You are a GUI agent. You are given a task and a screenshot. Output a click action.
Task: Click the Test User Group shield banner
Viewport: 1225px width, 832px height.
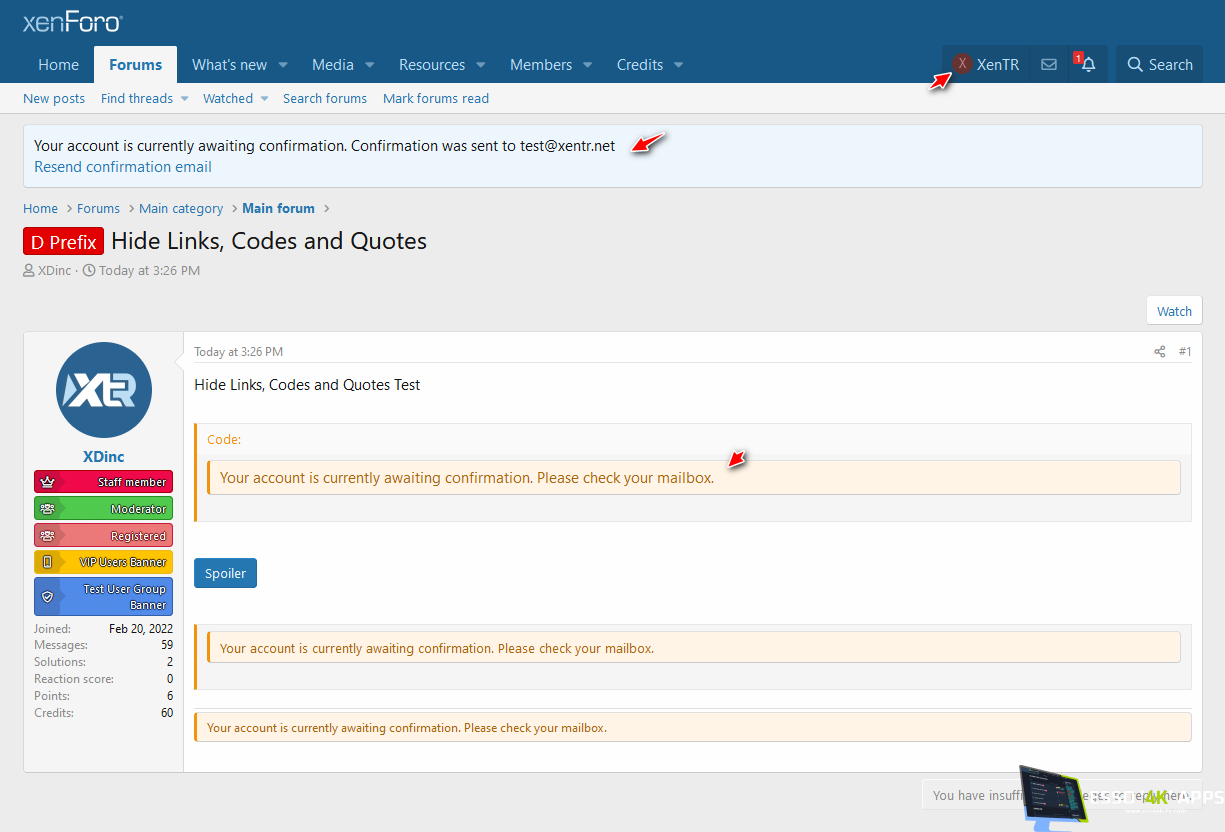coord(103,596)
